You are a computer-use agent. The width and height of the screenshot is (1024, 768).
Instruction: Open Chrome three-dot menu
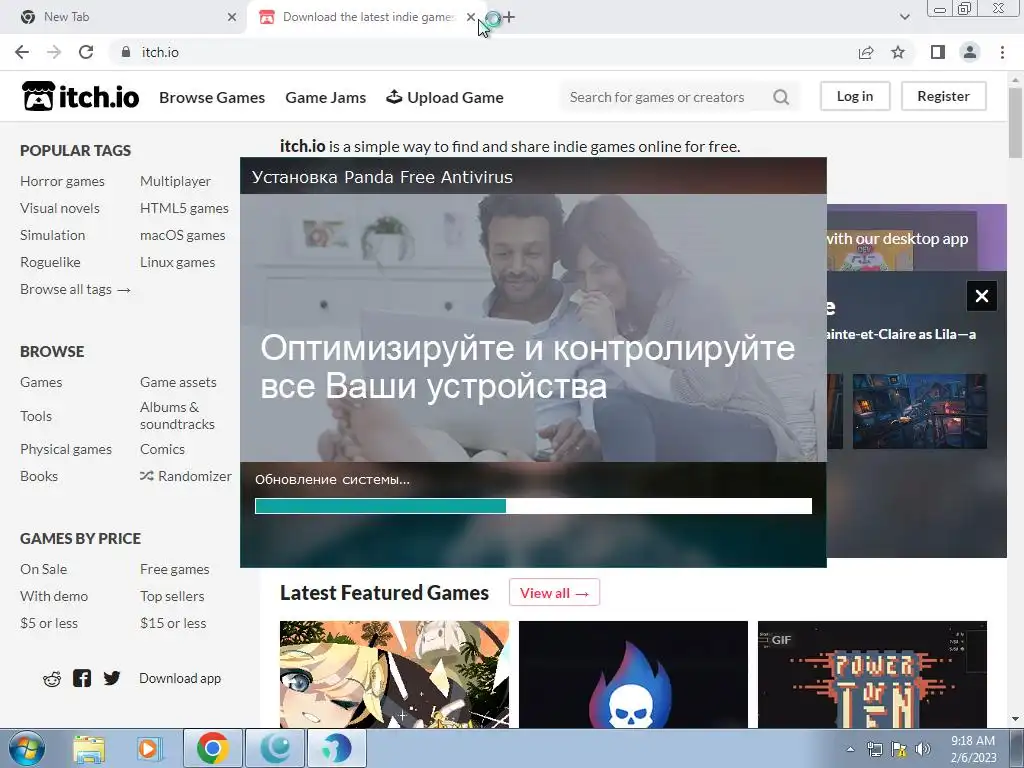(x=1002, y=52)
